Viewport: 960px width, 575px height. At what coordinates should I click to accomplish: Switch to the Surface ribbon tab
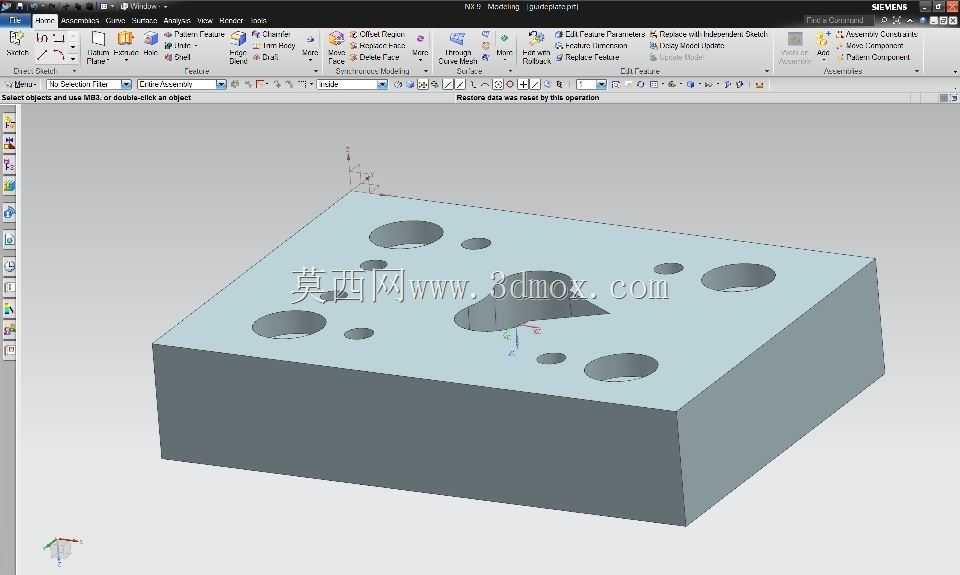pos(144,20)
